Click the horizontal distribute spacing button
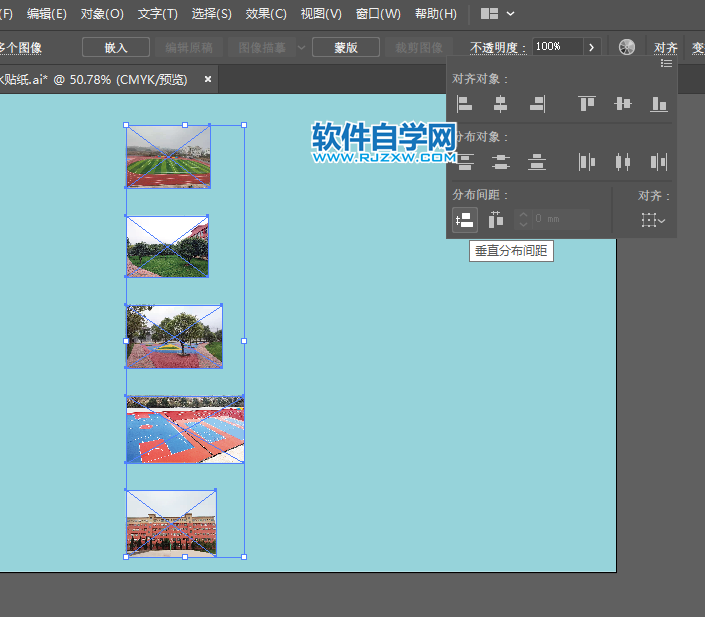The image size is (705, 617). click(x=496, y=220)
